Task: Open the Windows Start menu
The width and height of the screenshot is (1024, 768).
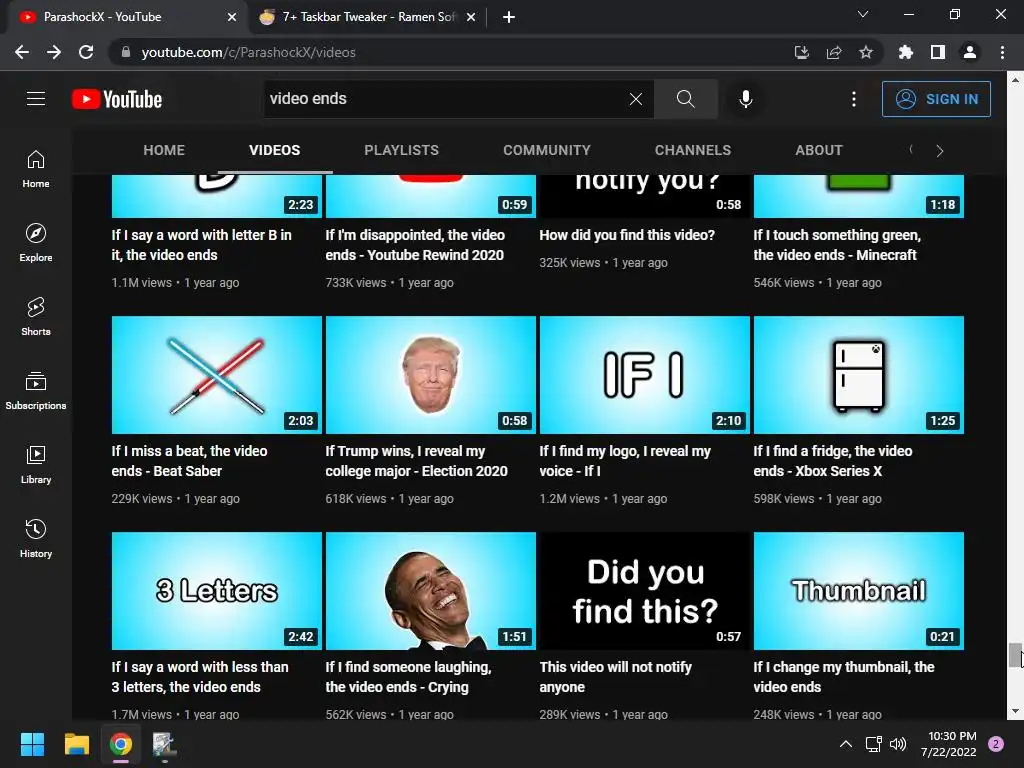Action: [x=32, y=744]
